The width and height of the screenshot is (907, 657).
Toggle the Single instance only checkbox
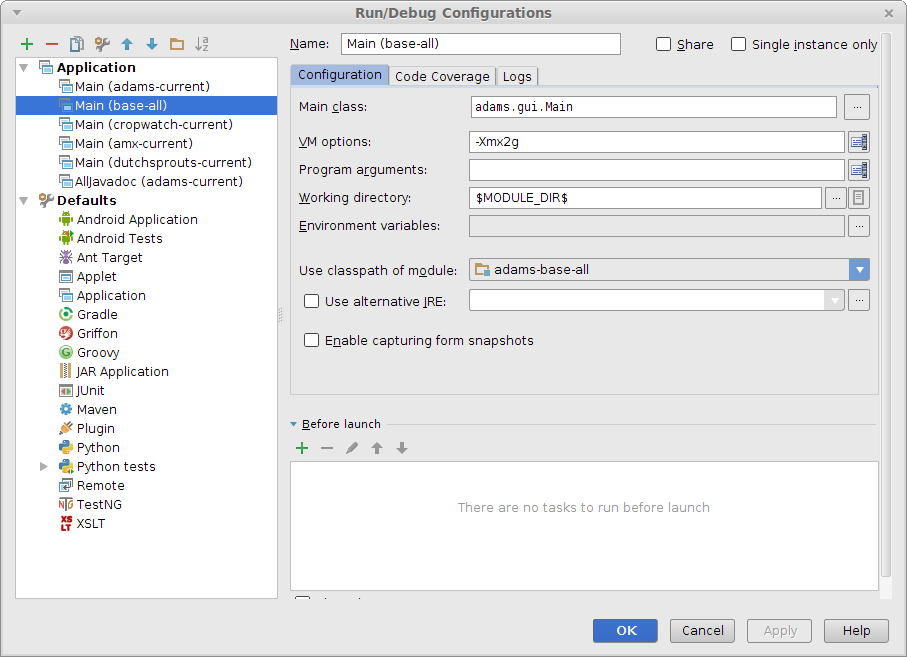739,44
